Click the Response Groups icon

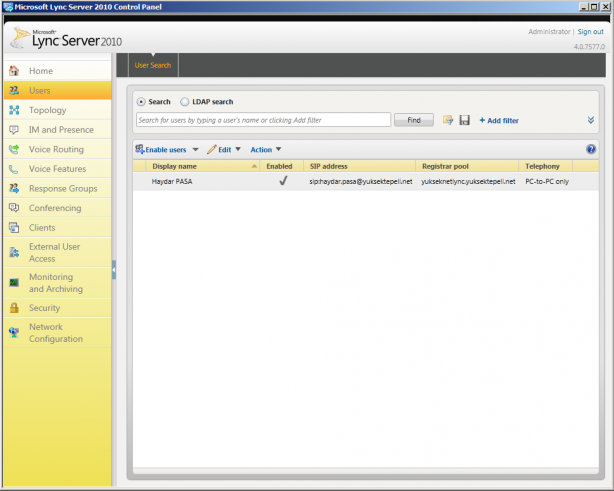pyautogui.click(x=14, y=188)
